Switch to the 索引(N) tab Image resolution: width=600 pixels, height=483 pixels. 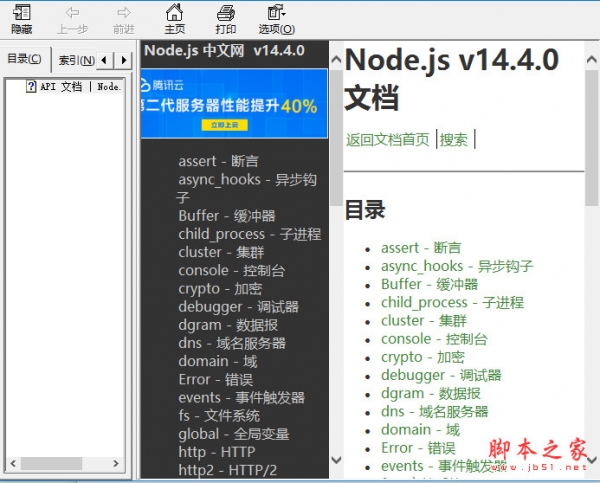pyautogui.click(x=77, y=60)
